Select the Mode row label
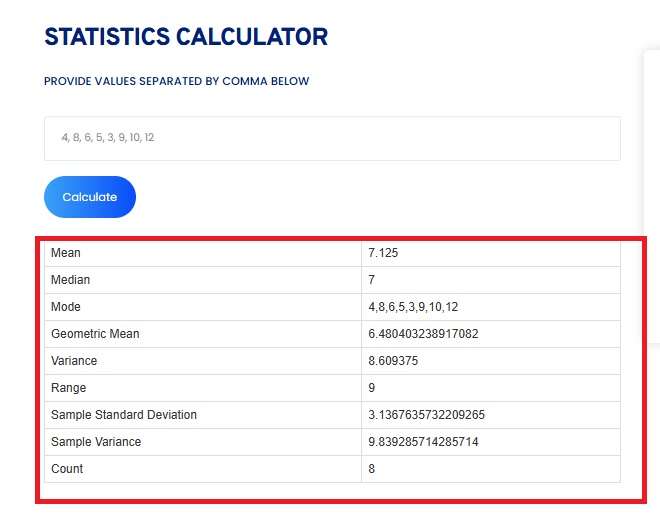 point(66,307)
